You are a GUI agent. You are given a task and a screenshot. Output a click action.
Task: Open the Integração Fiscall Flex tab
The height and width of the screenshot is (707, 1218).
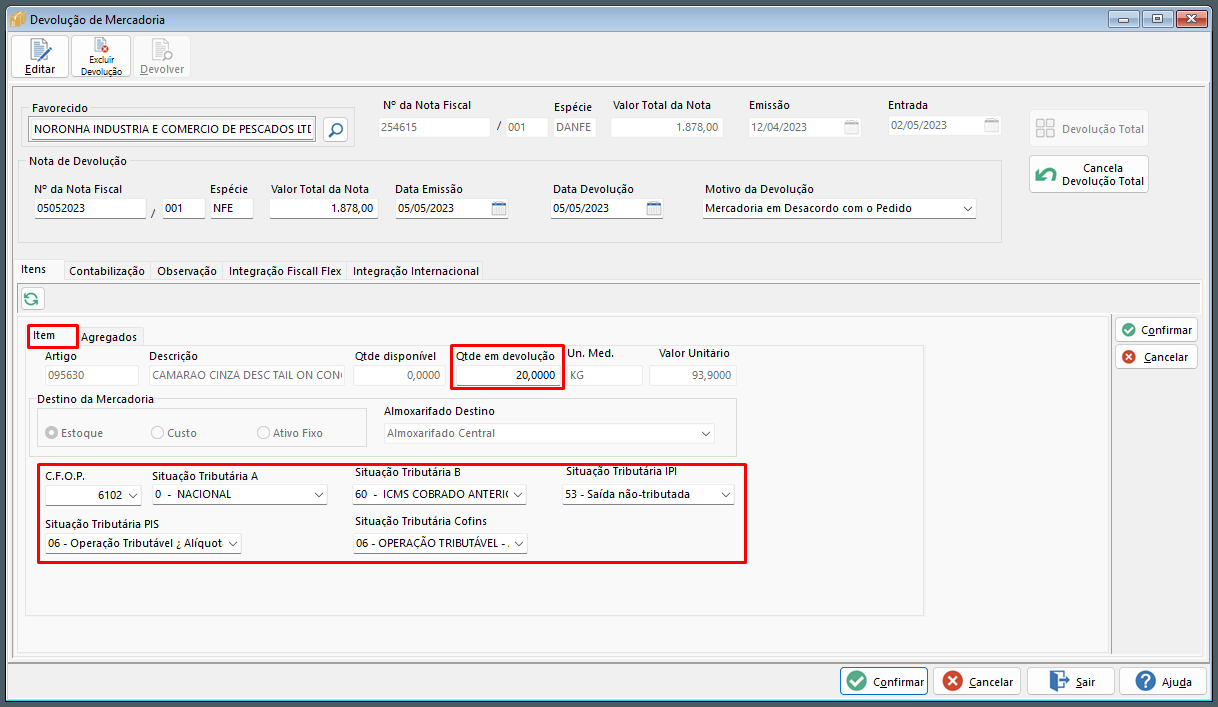tap(285, 271)
